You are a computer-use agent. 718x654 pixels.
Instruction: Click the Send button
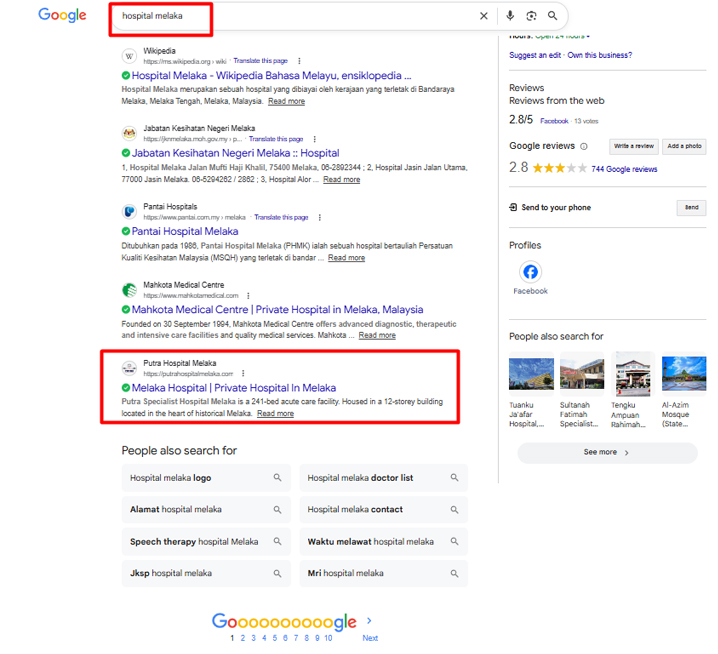point(691,207)
